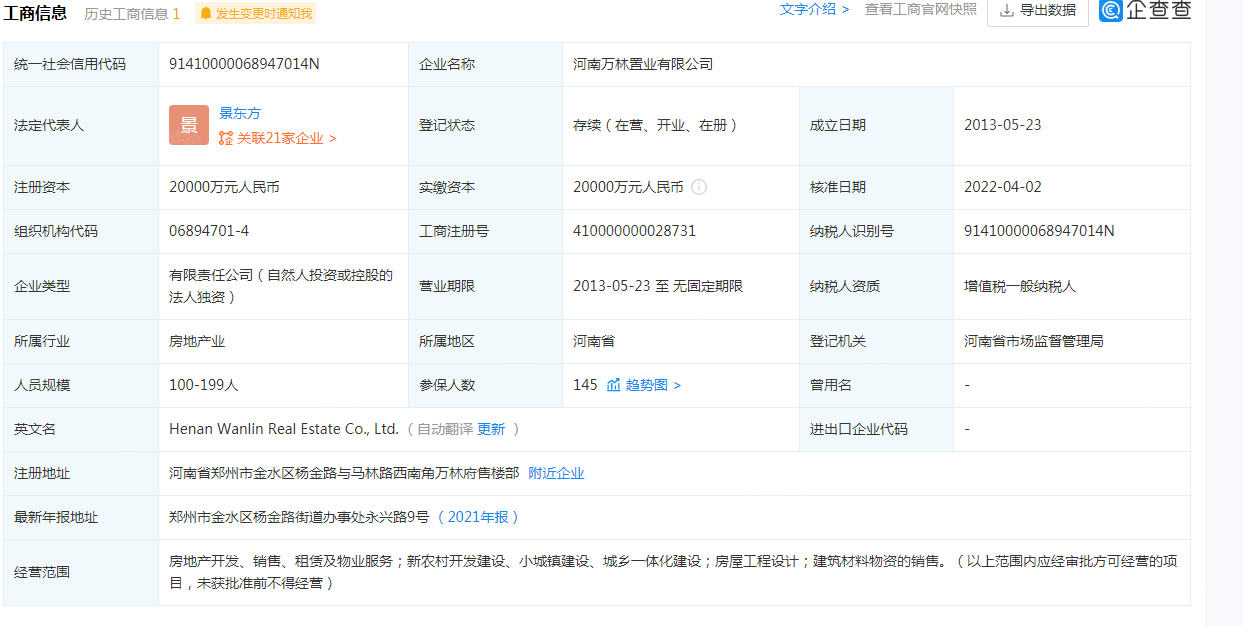Expand the arrow after 趋势图
This screenshot has width=1243, height=626.
(677, 385)
